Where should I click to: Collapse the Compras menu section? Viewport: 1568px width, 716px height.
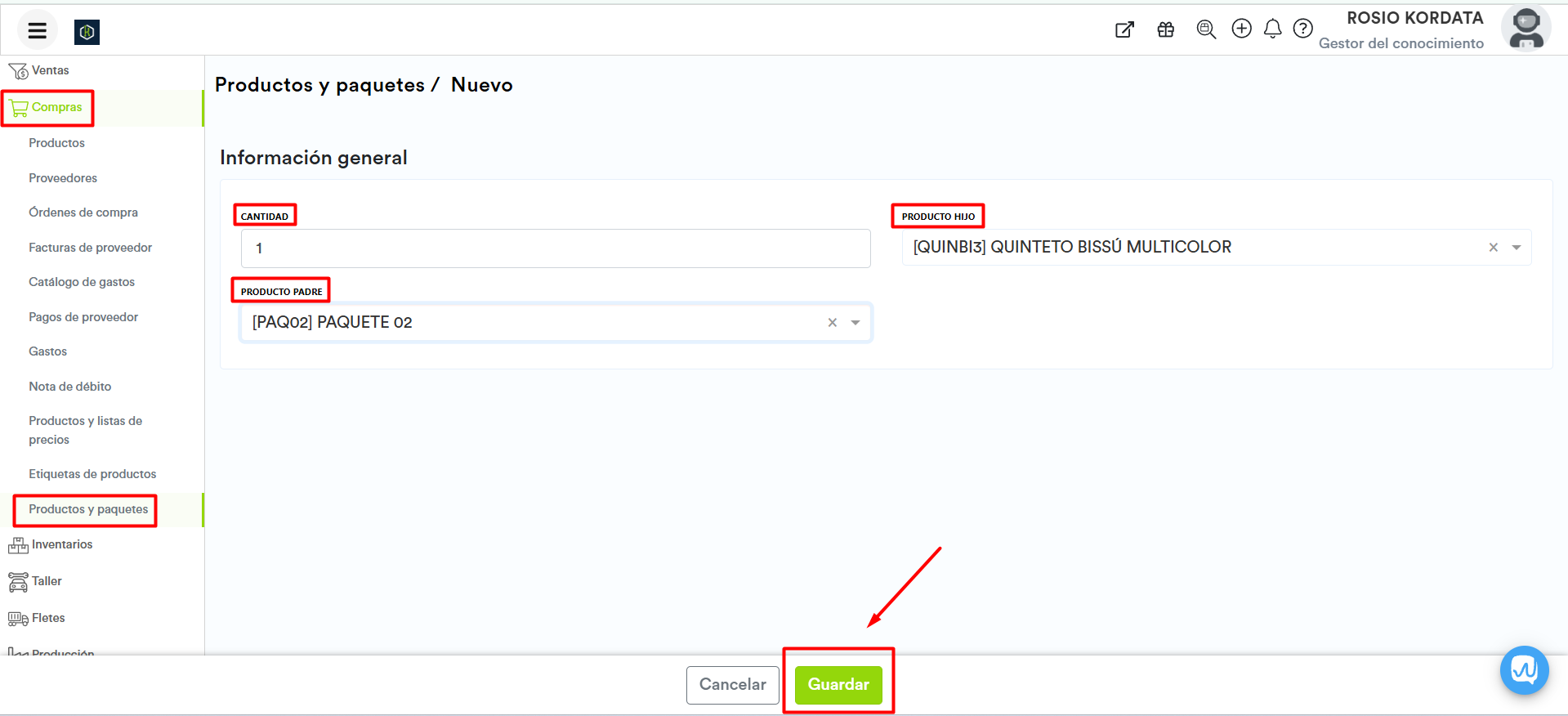(x=56, y=107)
